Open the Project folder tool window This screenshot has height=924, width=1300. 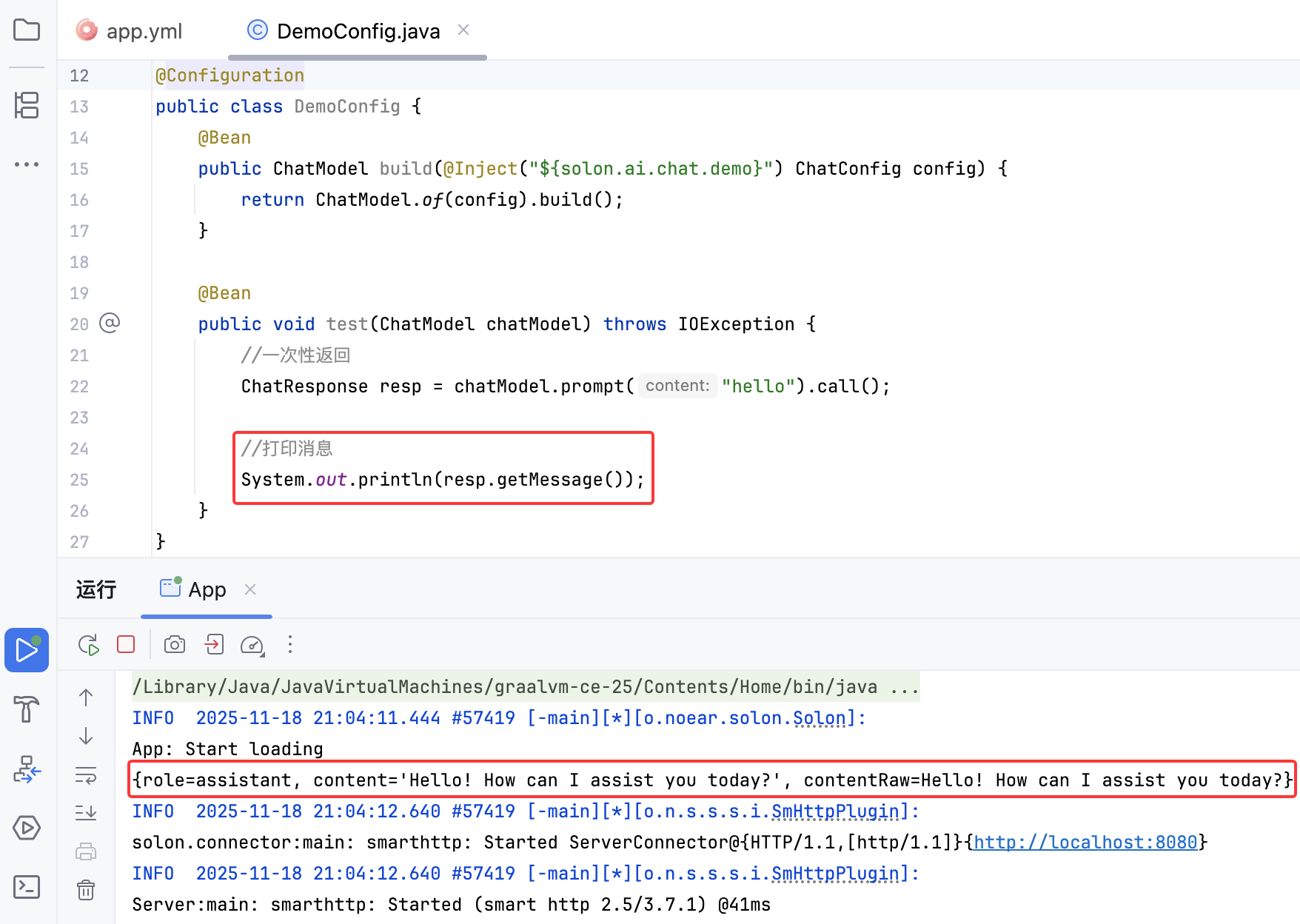point(27,30)
